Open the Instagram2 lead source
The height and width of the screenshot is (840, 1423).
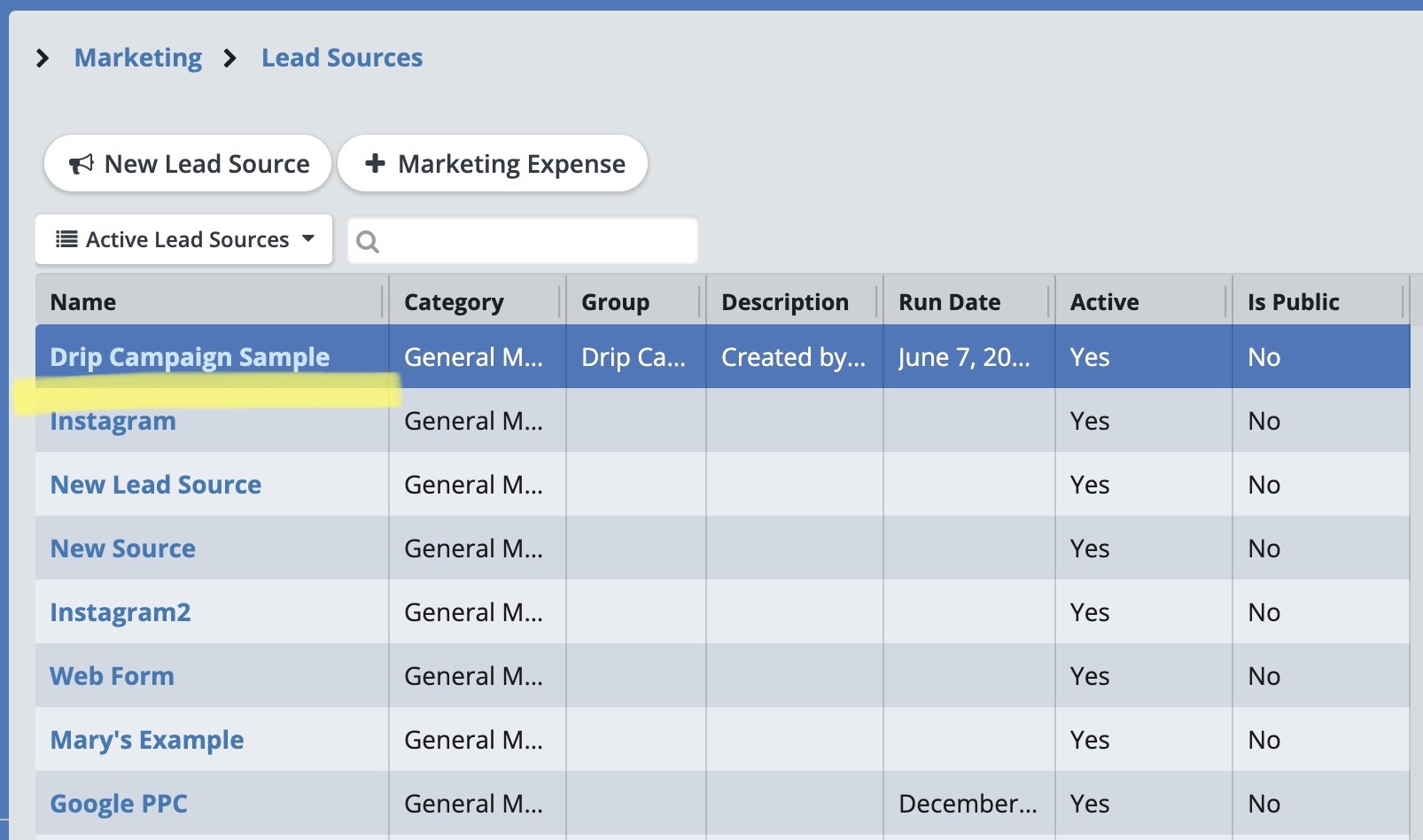pos(121,612)
